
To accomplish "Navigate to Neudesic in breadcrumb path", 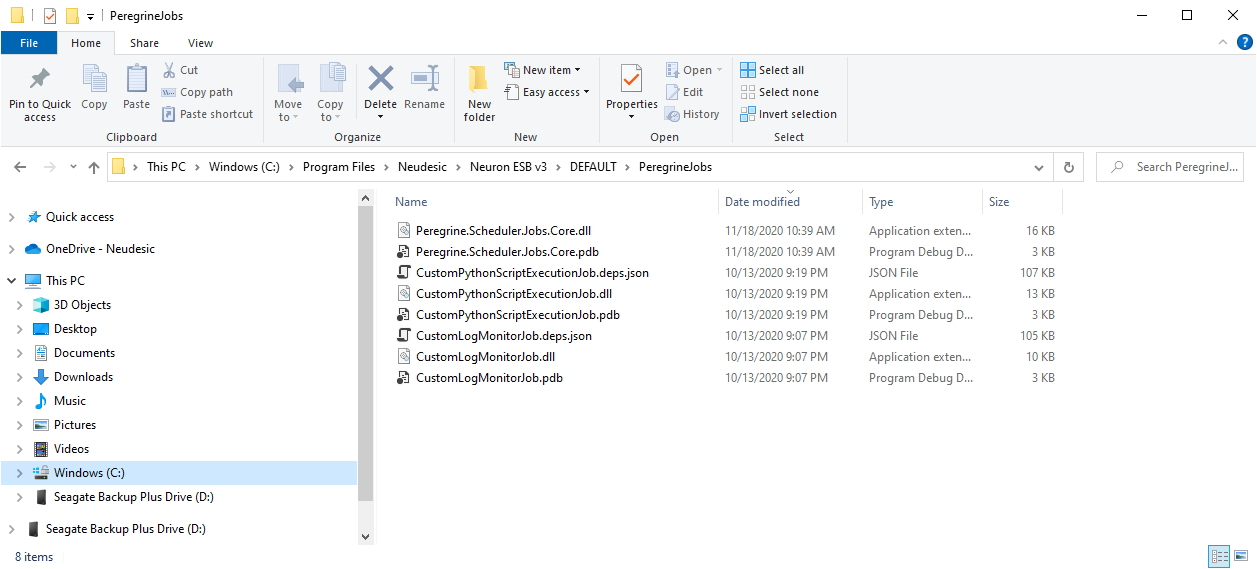I will [423, 167].
